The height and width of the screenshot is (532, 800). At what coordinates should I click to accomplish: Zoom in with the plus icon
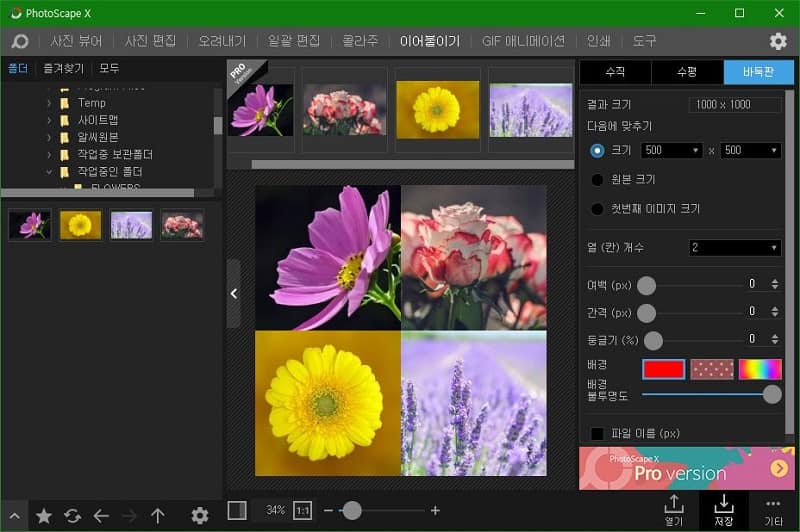click(435, 510)
